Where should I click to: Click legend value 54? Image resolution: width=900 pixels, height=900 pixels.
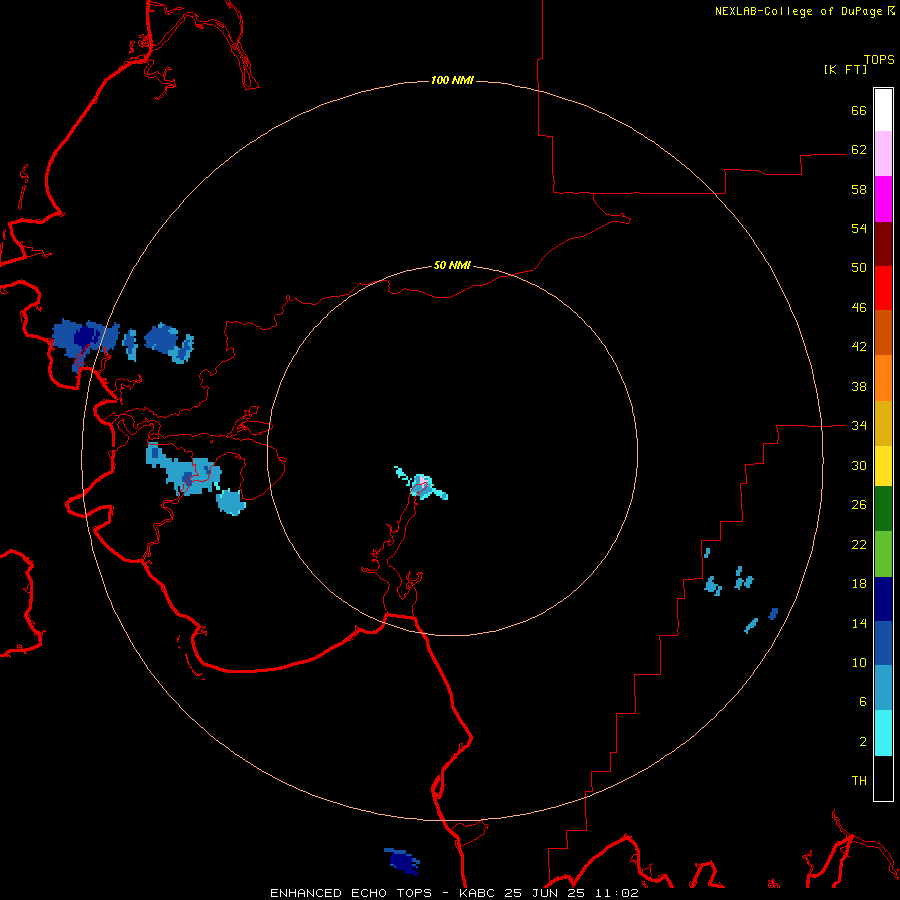859,228
